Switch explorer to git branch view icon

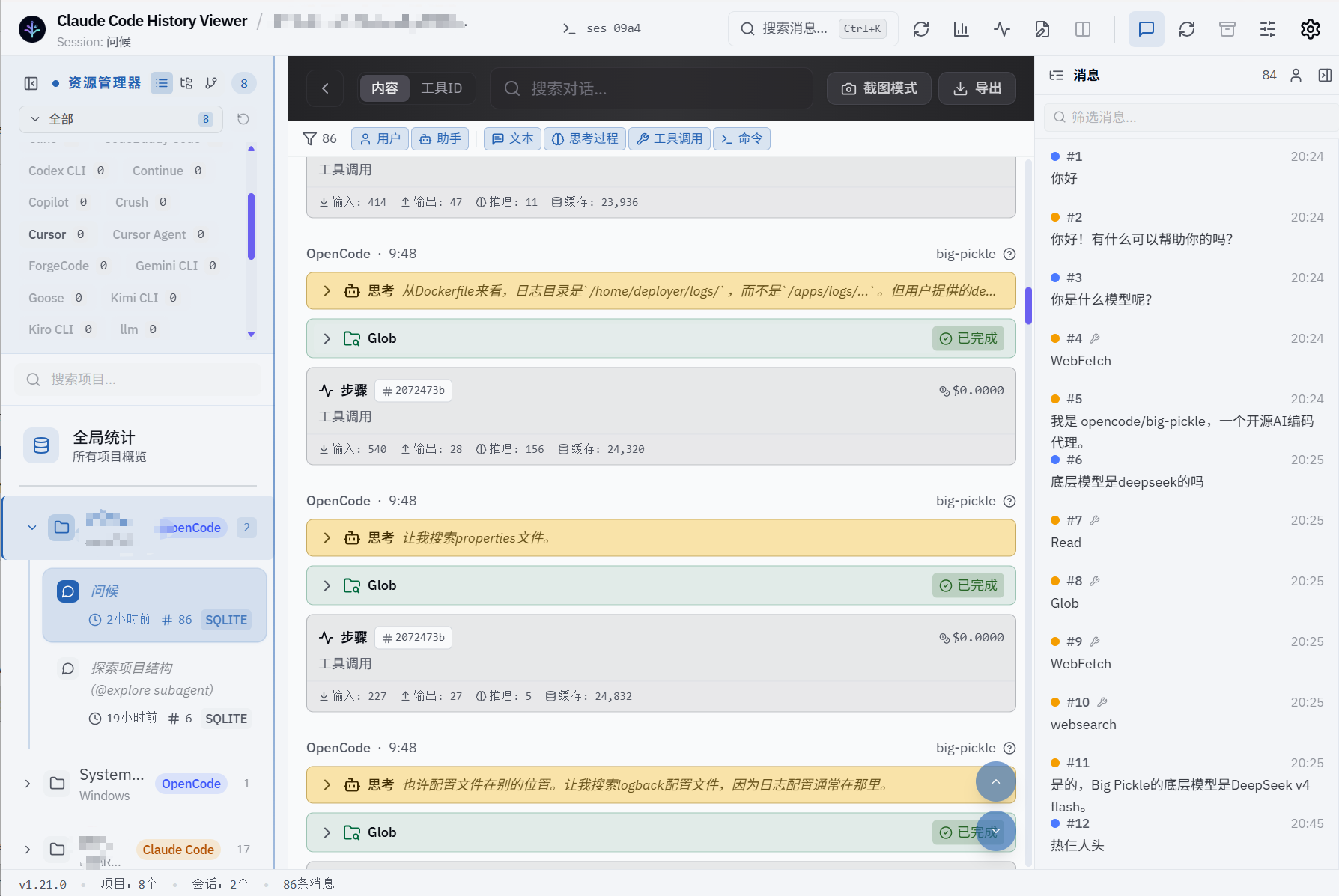tap(212, 83)
